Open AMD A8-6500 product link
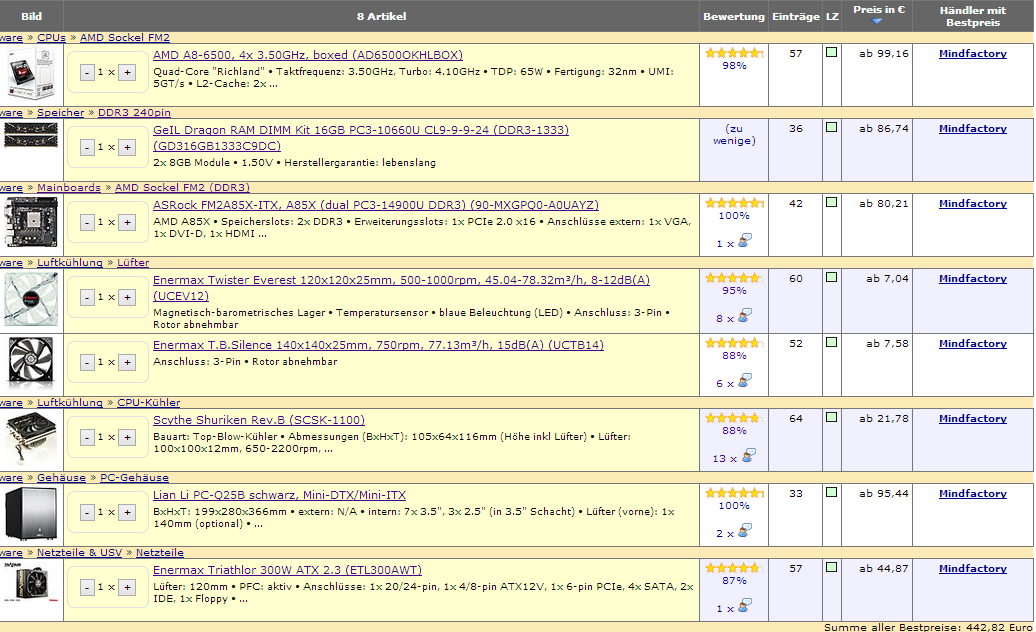Viewport: 1036px width, 632px height. (308, 55)
